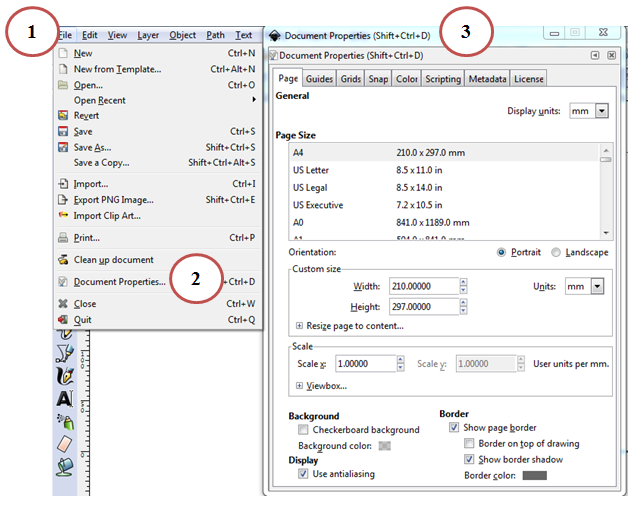Click the Height input field
The width and height of the screenshot is (638, 506).
[x=424, y=307]
